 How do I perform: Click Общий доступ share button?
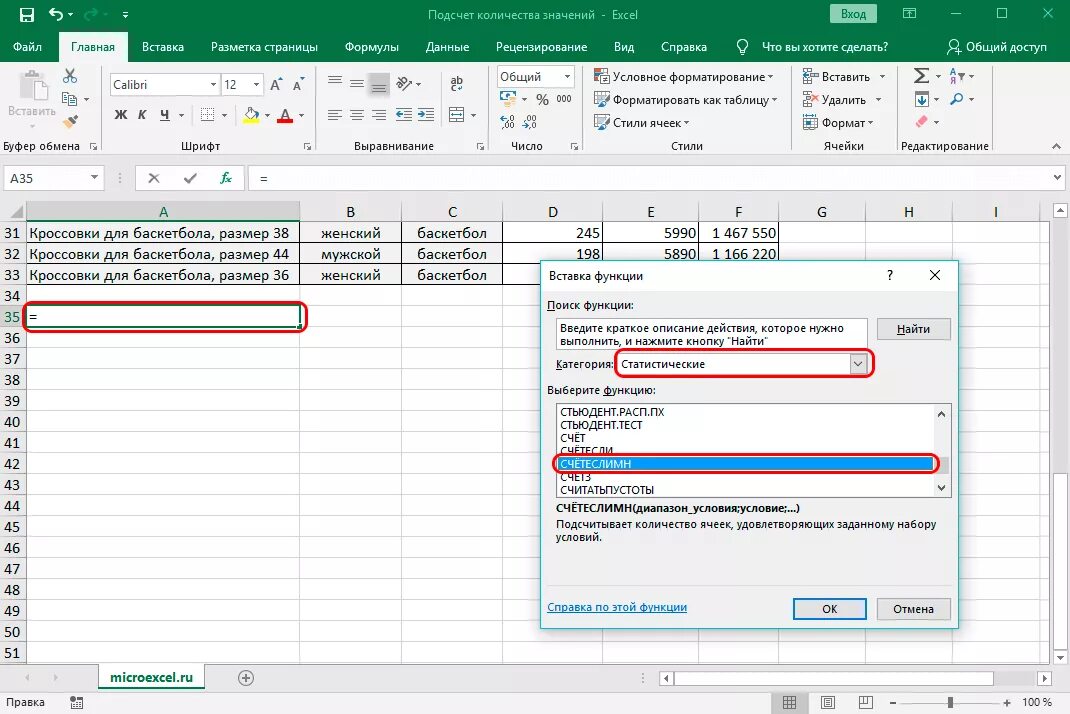pos(997,47)
